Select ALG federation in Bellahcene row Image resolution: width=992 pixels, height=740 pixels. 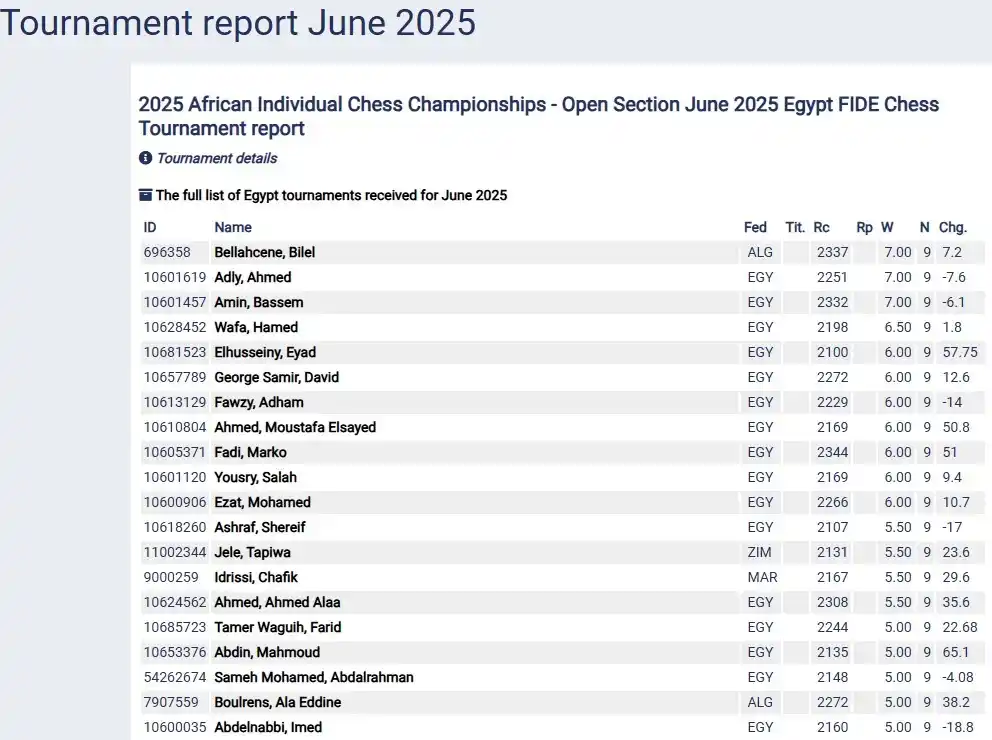click(x=760, y=252)
